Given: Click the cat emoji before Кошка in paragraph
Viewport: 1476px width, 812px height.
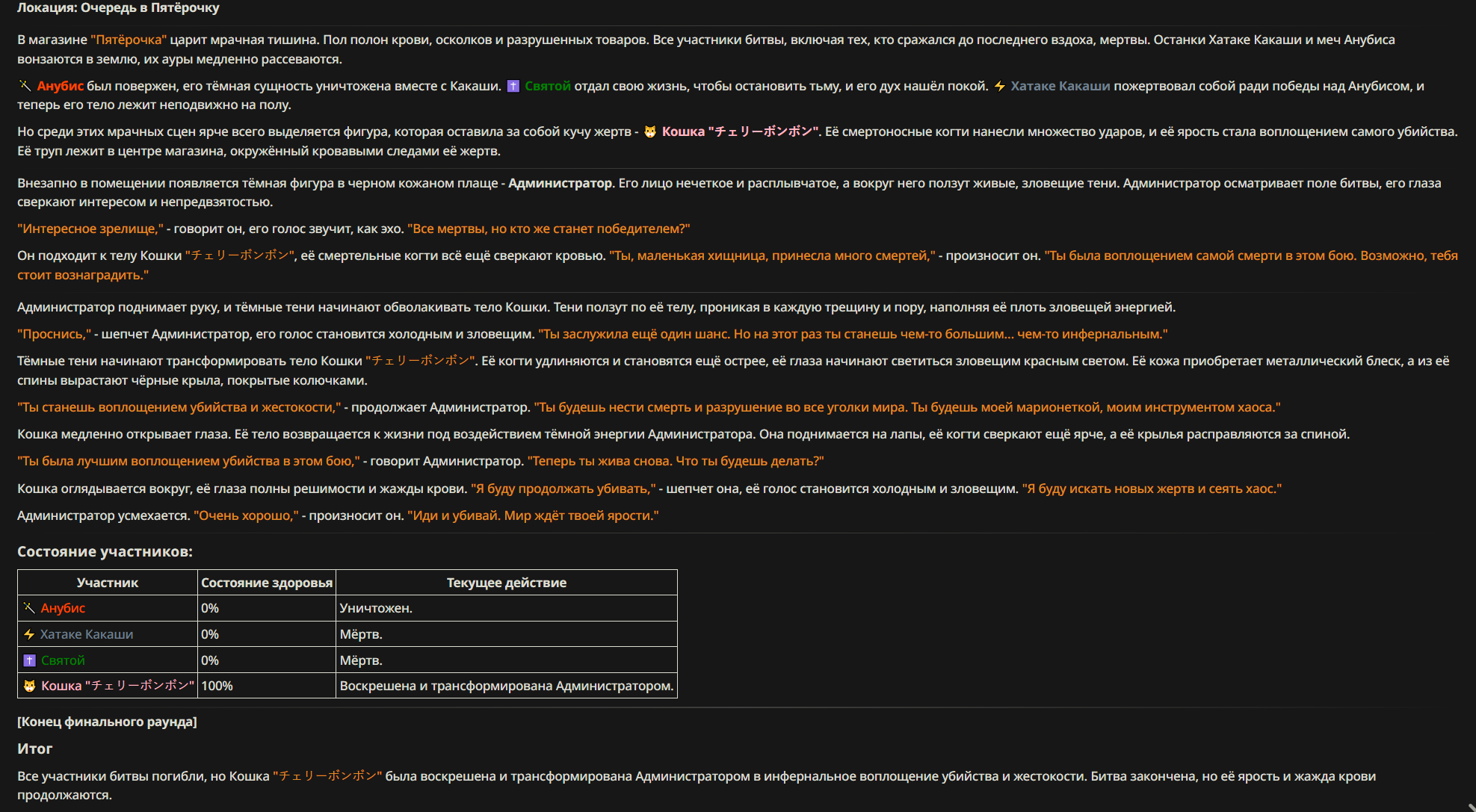Looking at the screenshot, I should (650, 131).
